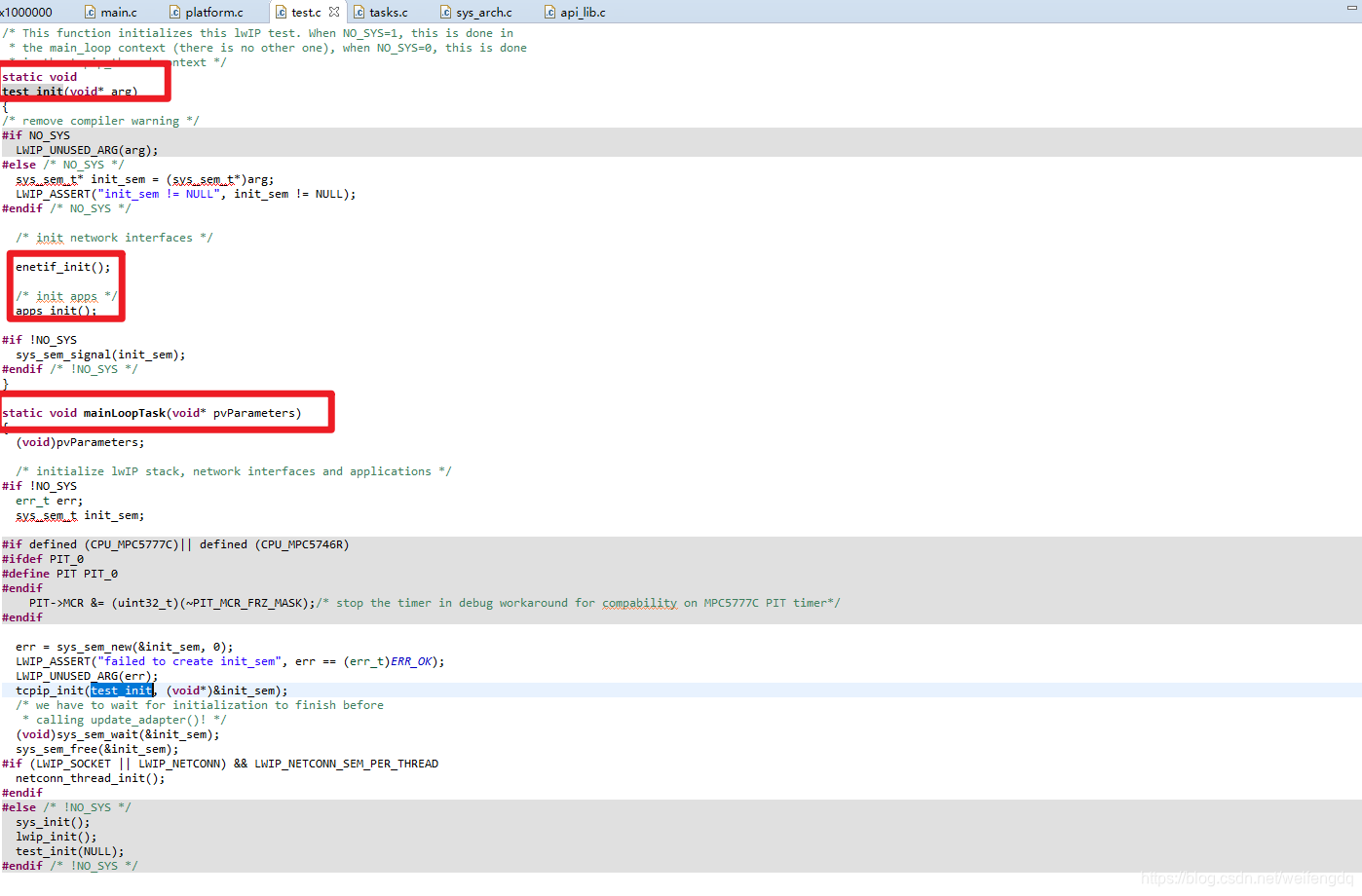1362x896 pixels.
Task: Click the 'remove compiler warning' comment
Action: 100,121
